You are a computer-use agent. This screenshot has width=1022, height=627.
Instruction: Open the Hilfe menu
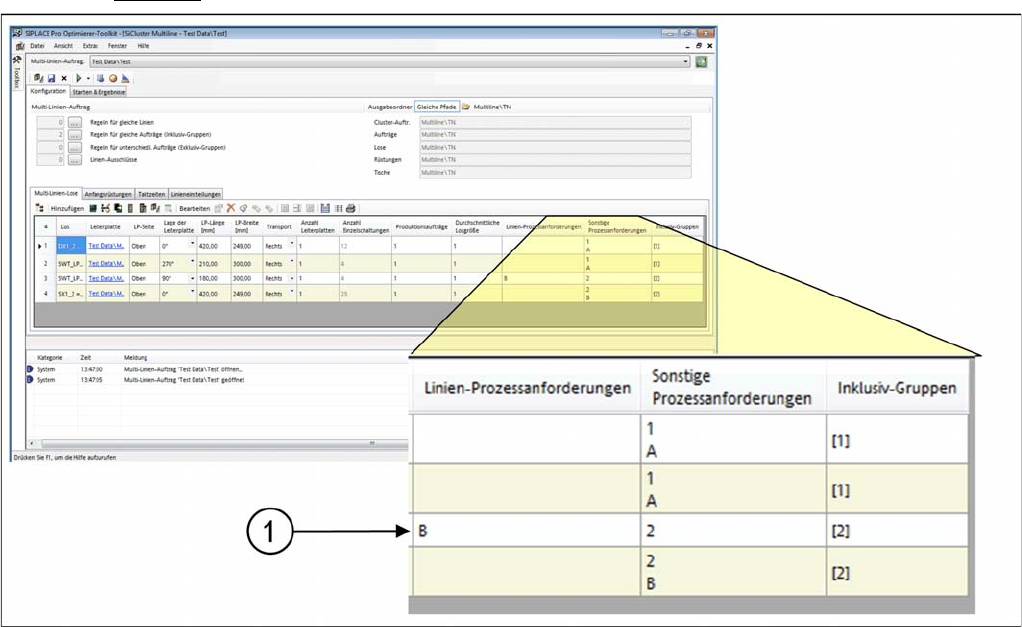[143, 46]
